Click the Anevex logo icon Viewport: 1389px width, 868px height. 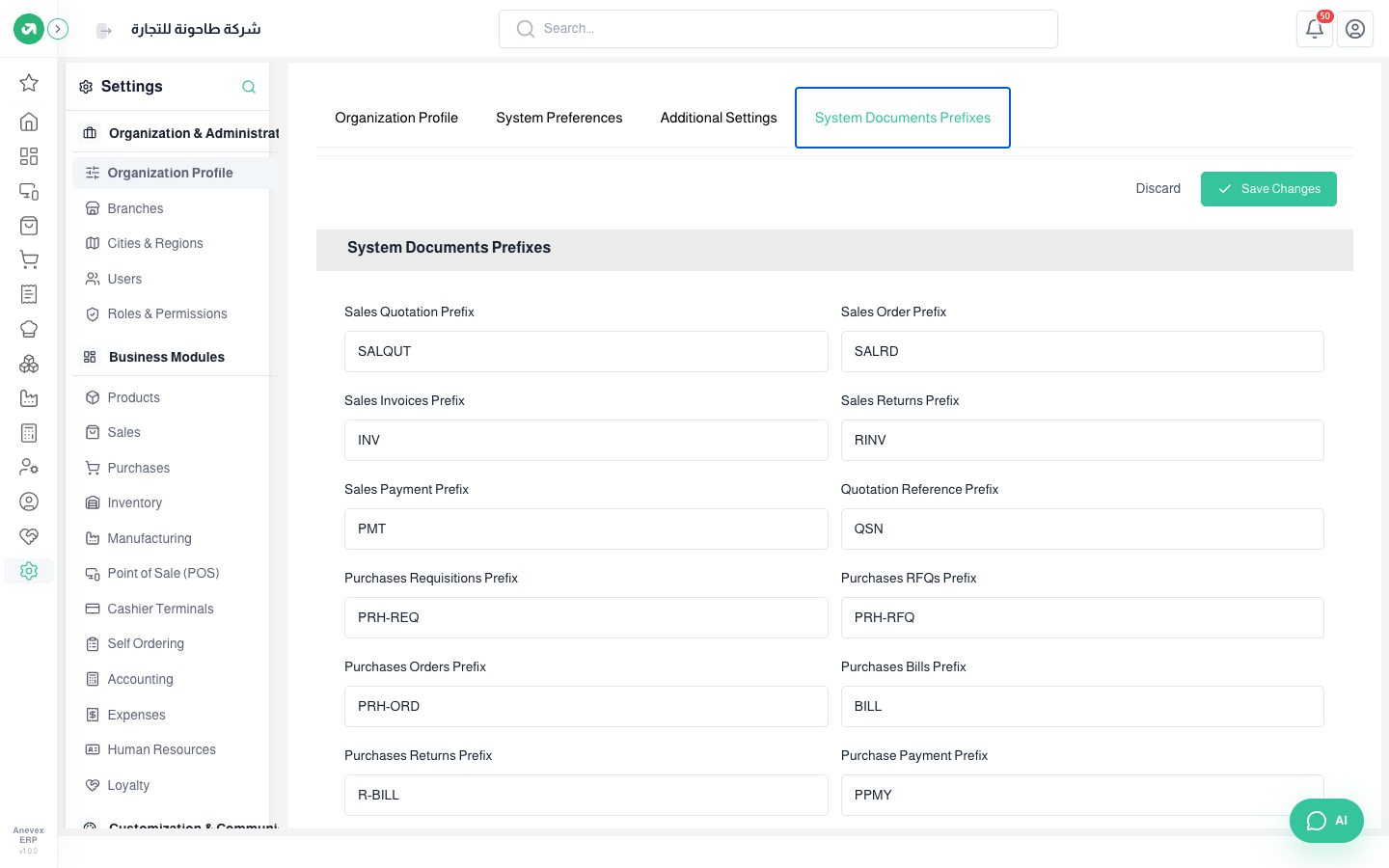click(x=29, y=29)
